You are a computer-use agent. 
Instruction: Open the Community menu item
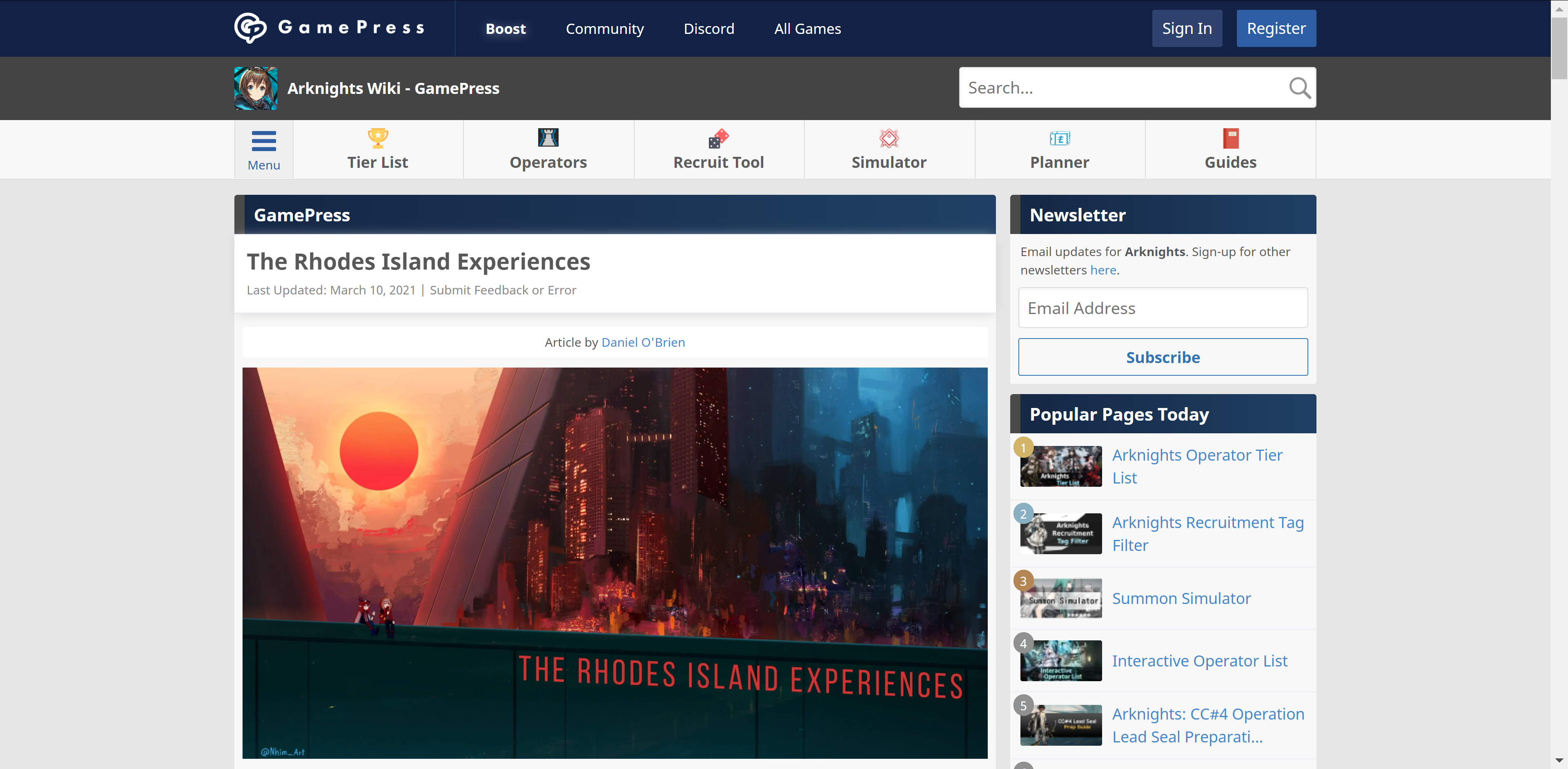click(x=604, y=29)
